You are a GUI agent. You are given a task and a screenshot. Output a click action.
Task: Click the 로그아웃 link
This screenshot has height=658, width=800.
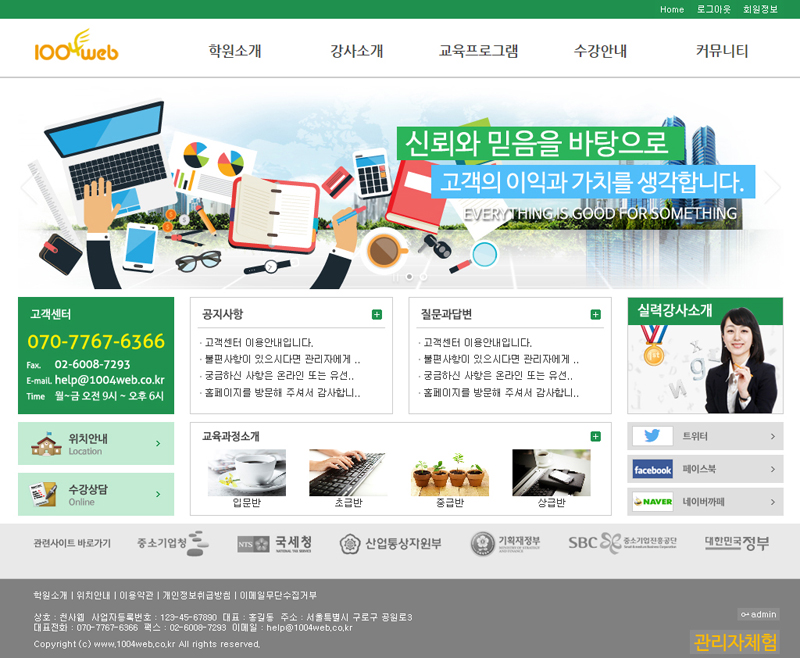pyautogui.click(x=713, y=9)
